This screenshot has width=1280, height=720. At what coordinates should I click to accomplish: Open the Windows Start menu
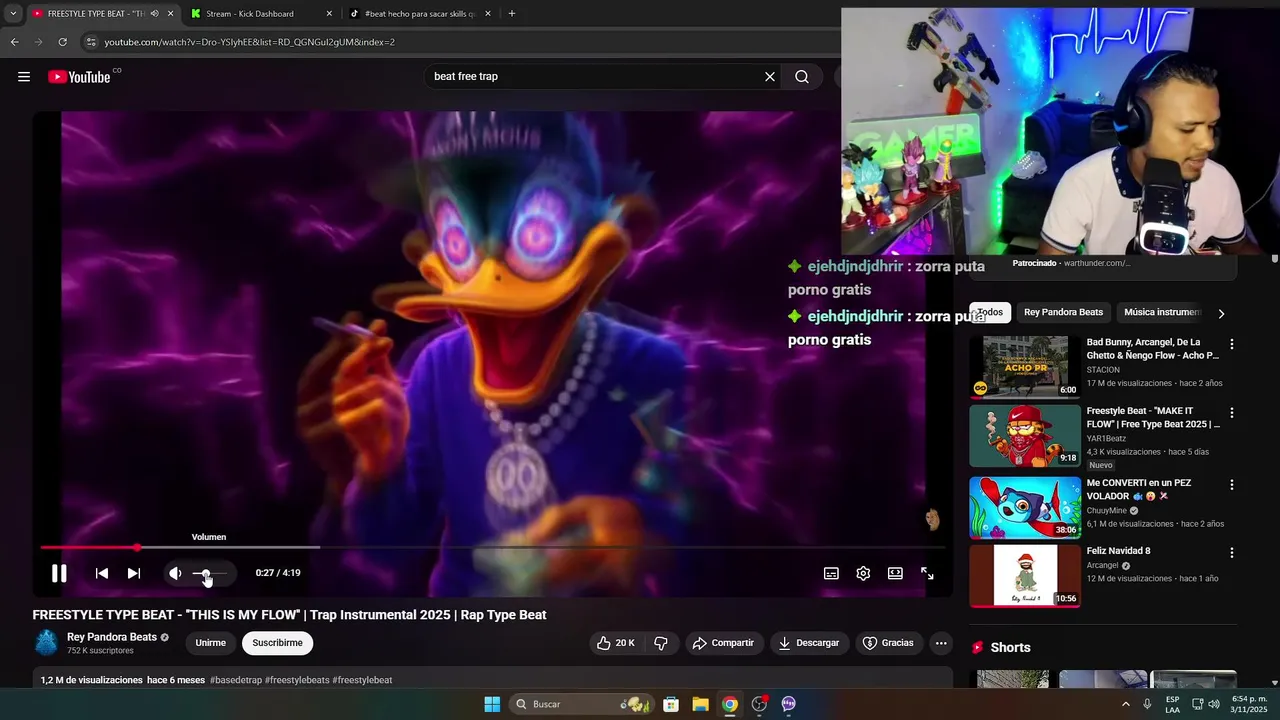(x=492, y=704)
